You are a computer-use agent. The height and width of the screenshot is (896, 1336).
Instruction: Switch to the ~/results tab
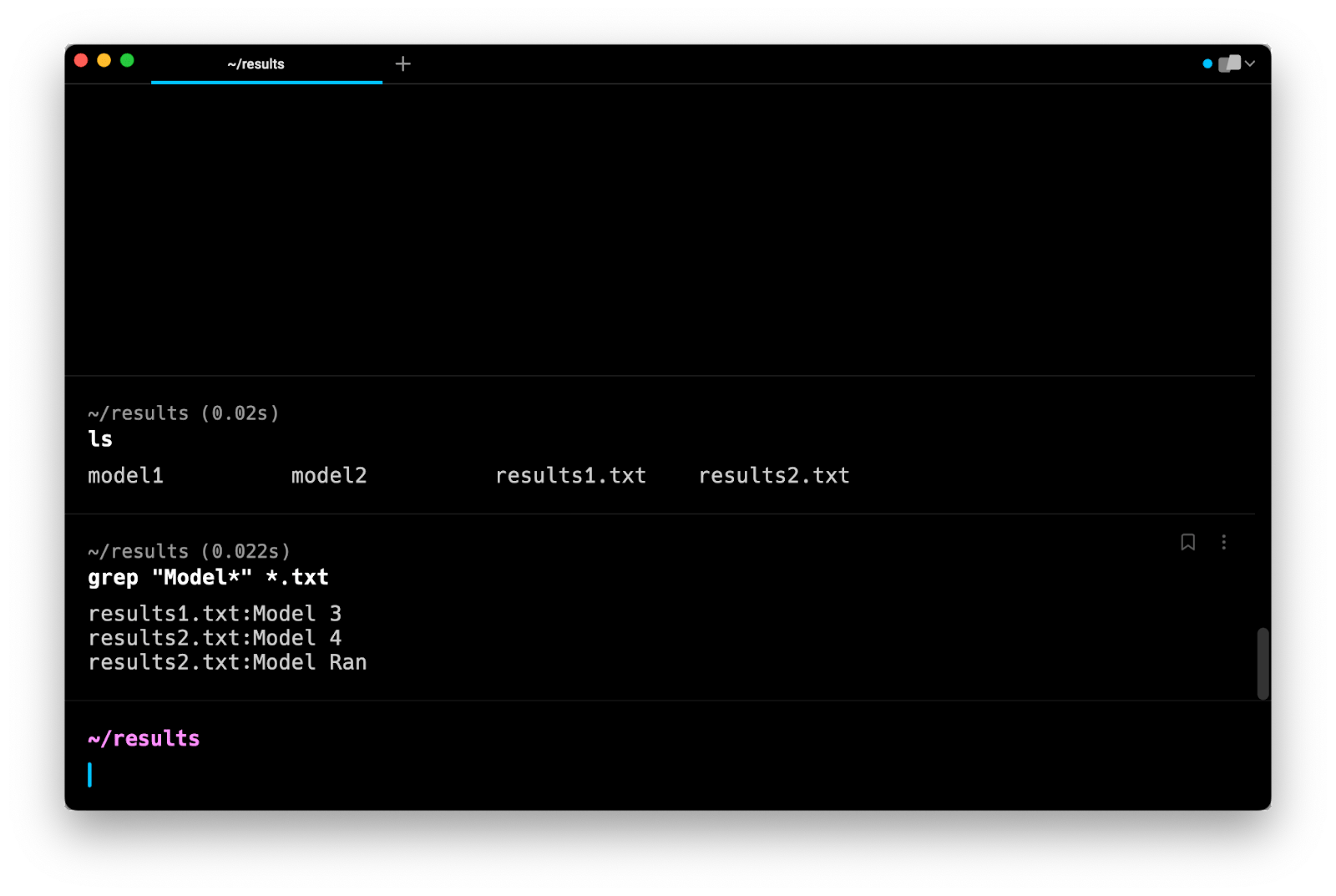(x=256, y=64)
